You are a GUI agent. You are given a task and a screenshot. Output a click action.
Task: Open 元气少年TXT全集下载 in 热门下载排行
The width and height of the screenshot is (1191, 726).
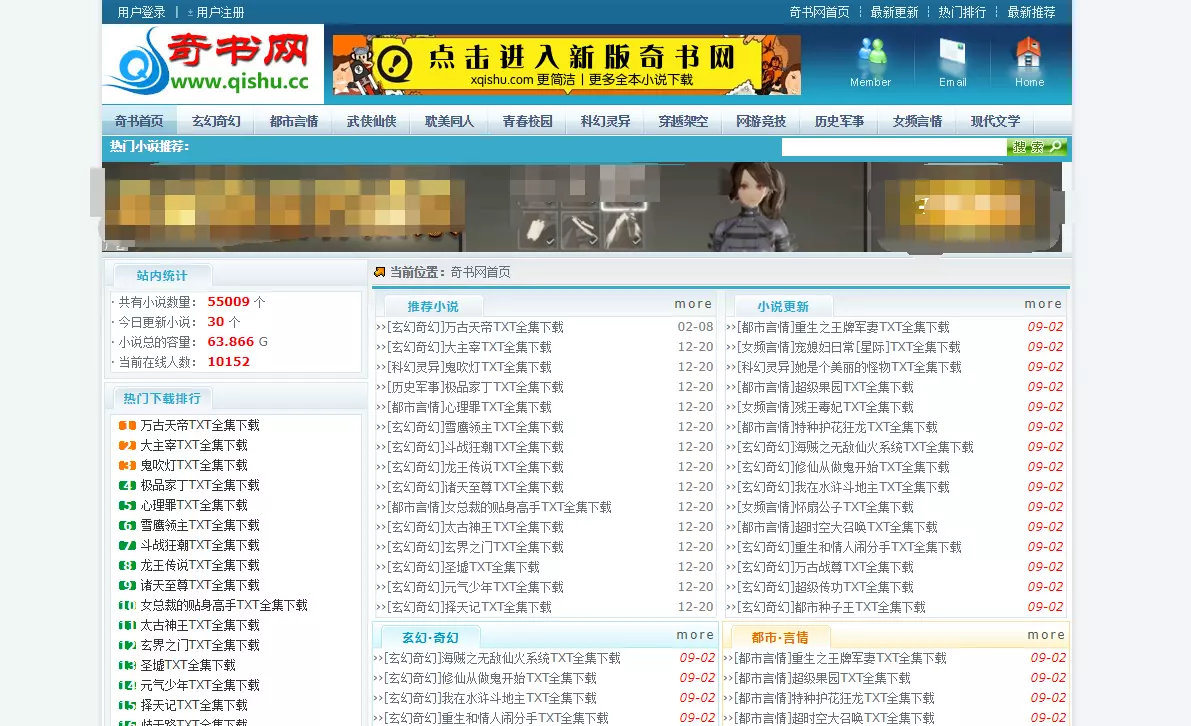pos(200,686)
